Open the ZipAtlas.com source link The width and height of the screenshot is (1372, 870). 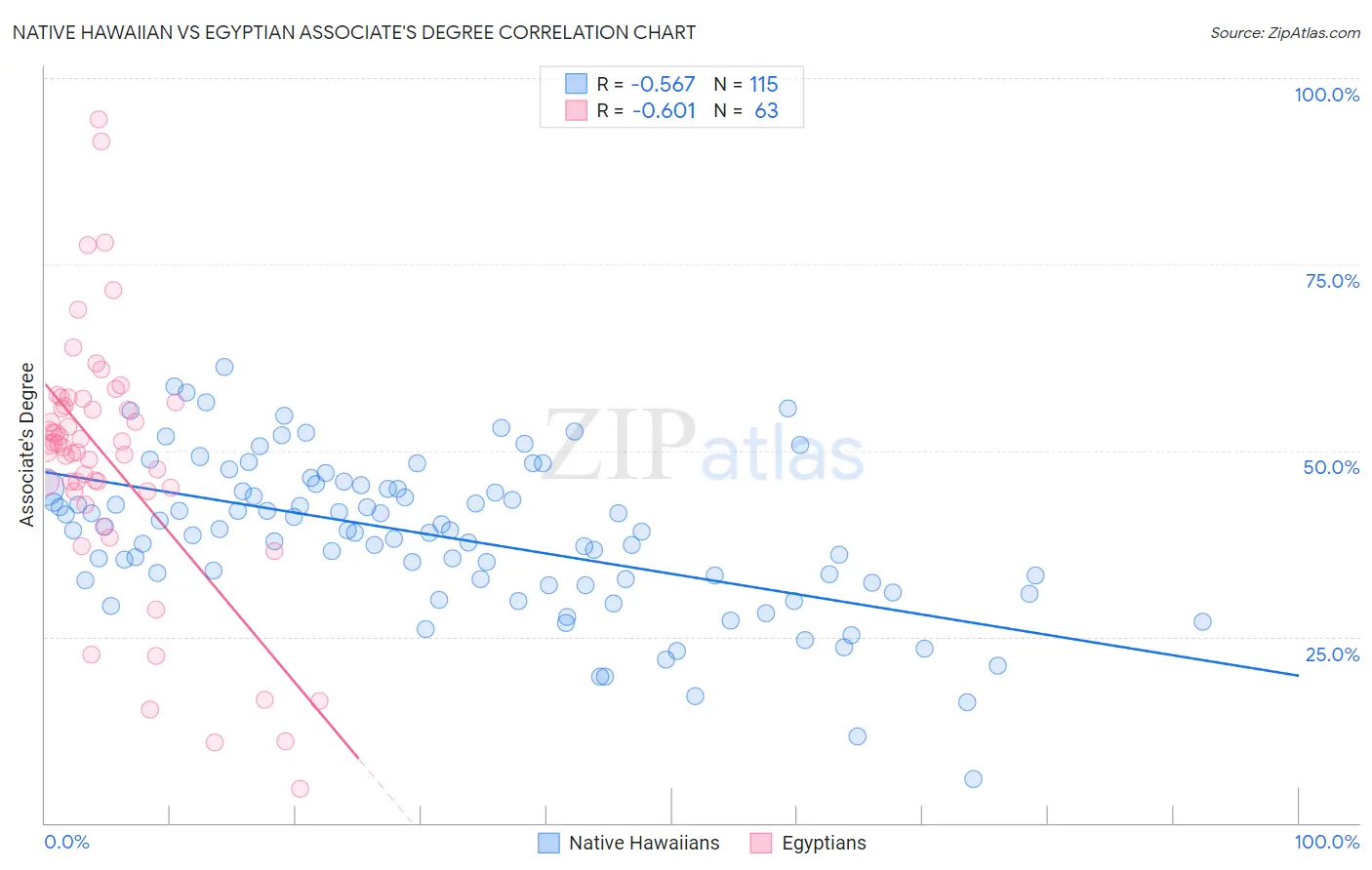(1285, 32)
